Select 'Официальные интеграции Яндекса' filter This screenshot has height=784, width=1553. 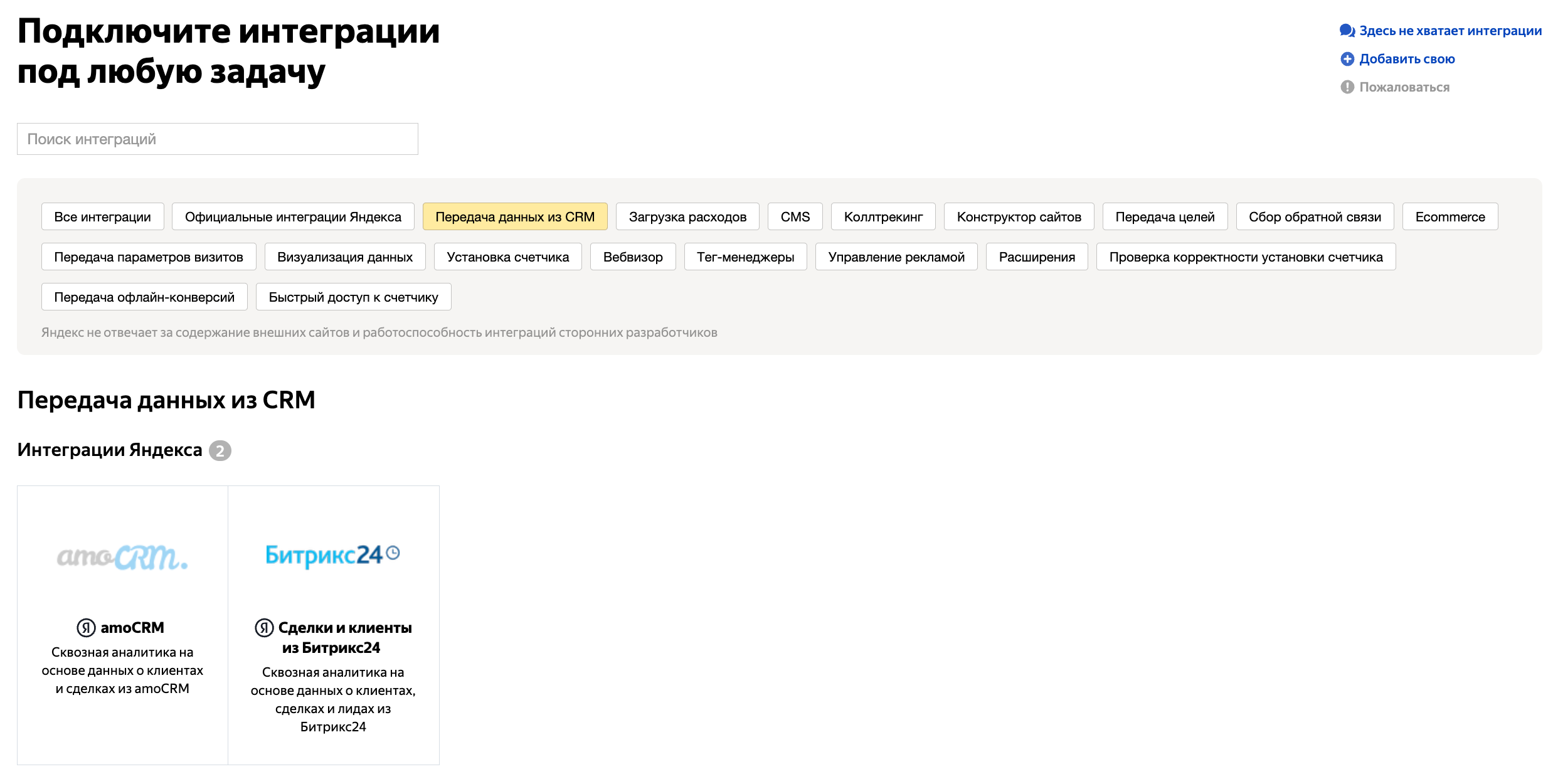(x=293, y=216)
